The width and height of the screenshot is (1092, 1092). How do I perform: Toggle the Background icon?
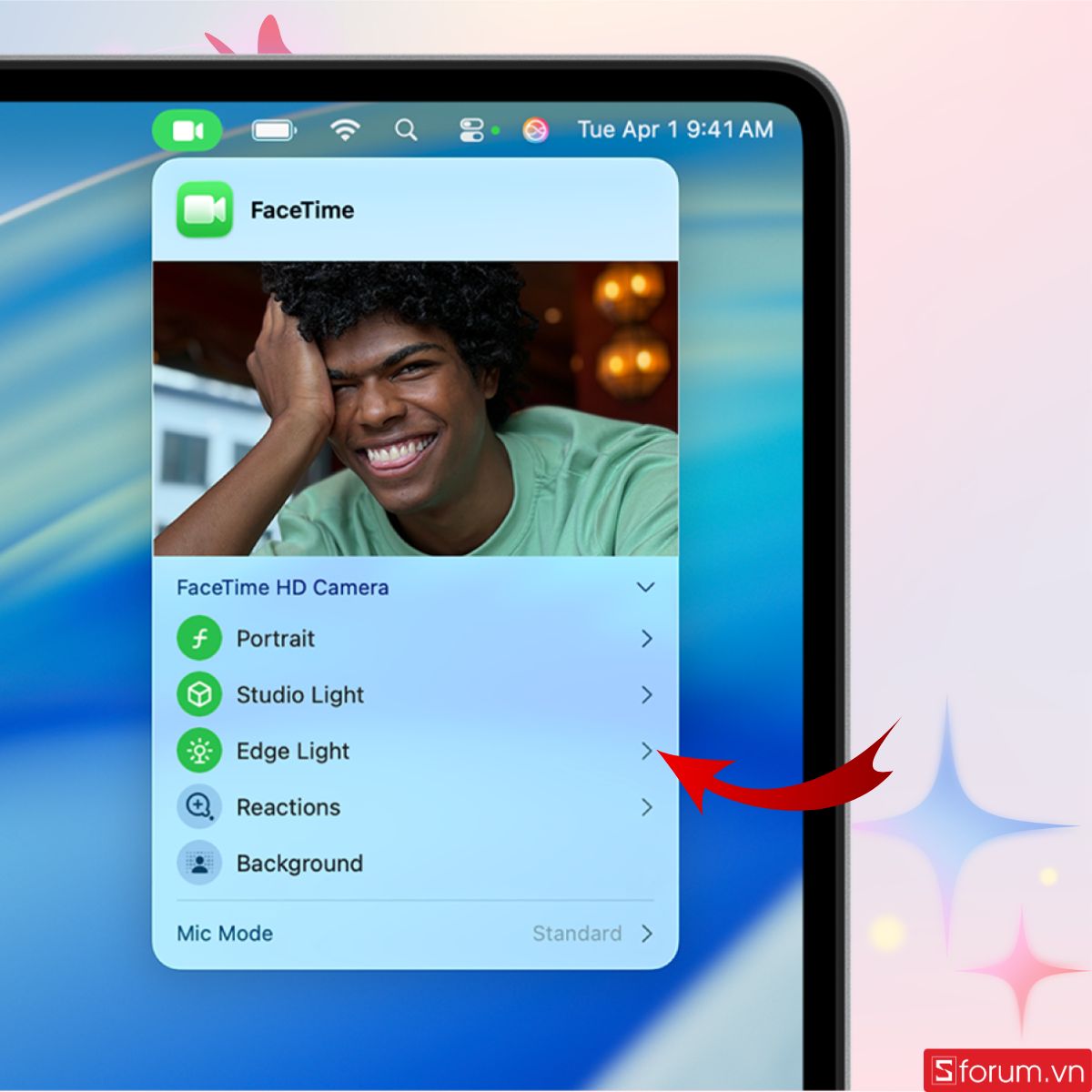(x=199, y=864)
